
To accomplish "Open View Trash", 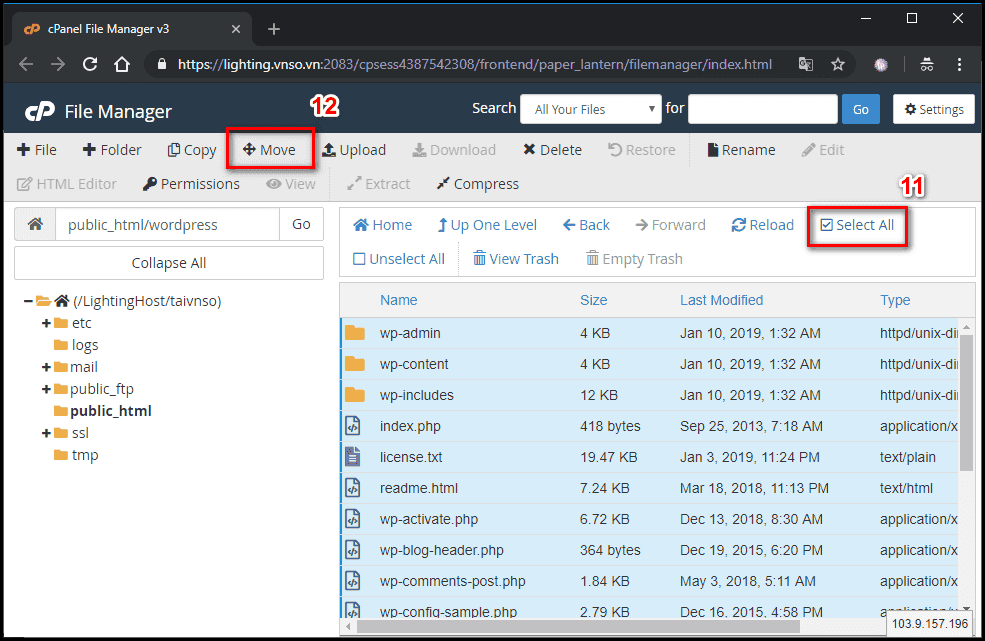I will (516, 259).
